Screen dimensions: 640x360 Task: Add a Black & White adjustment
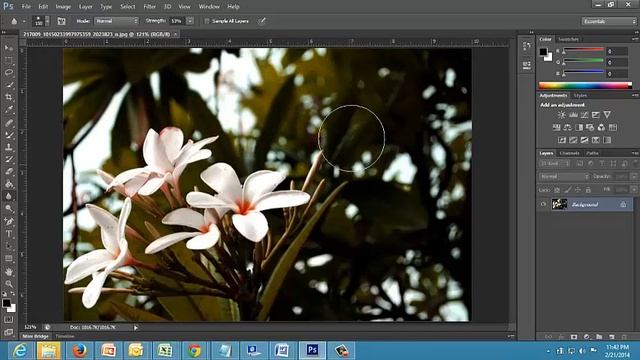pos(579,127)
